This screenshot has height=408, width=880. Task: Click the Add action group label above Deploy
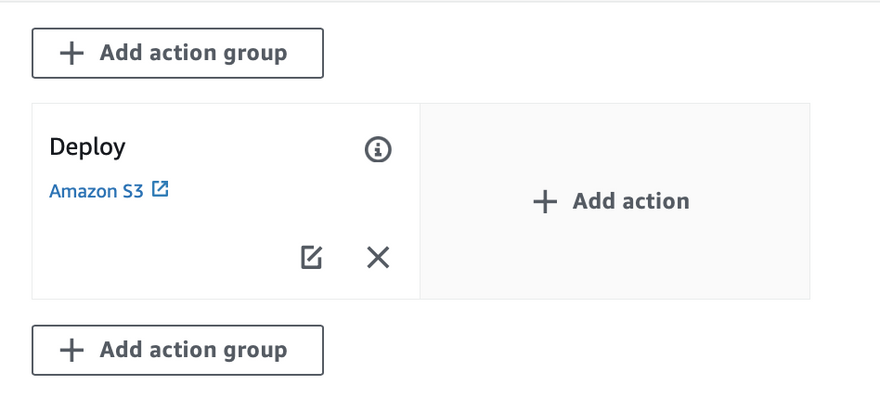194,53
